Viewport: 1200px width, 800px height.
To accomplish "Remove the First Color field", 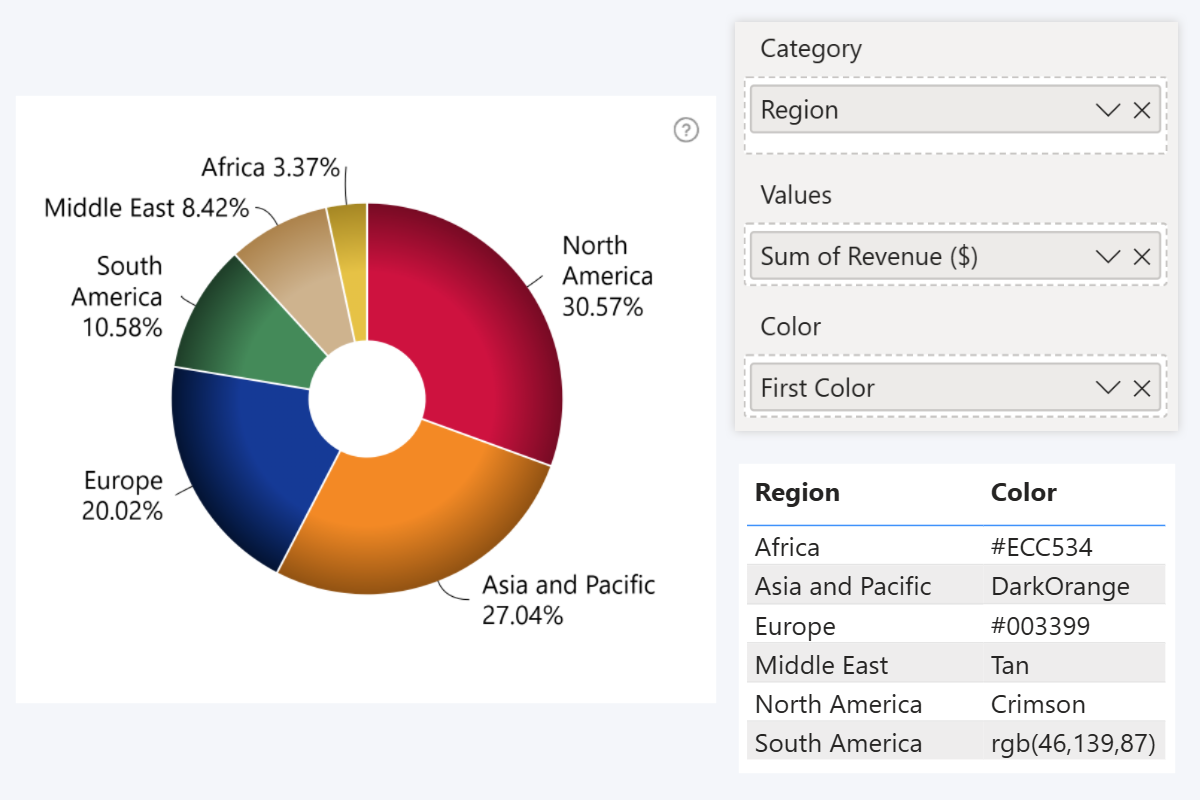I will tap(1142, 388).
